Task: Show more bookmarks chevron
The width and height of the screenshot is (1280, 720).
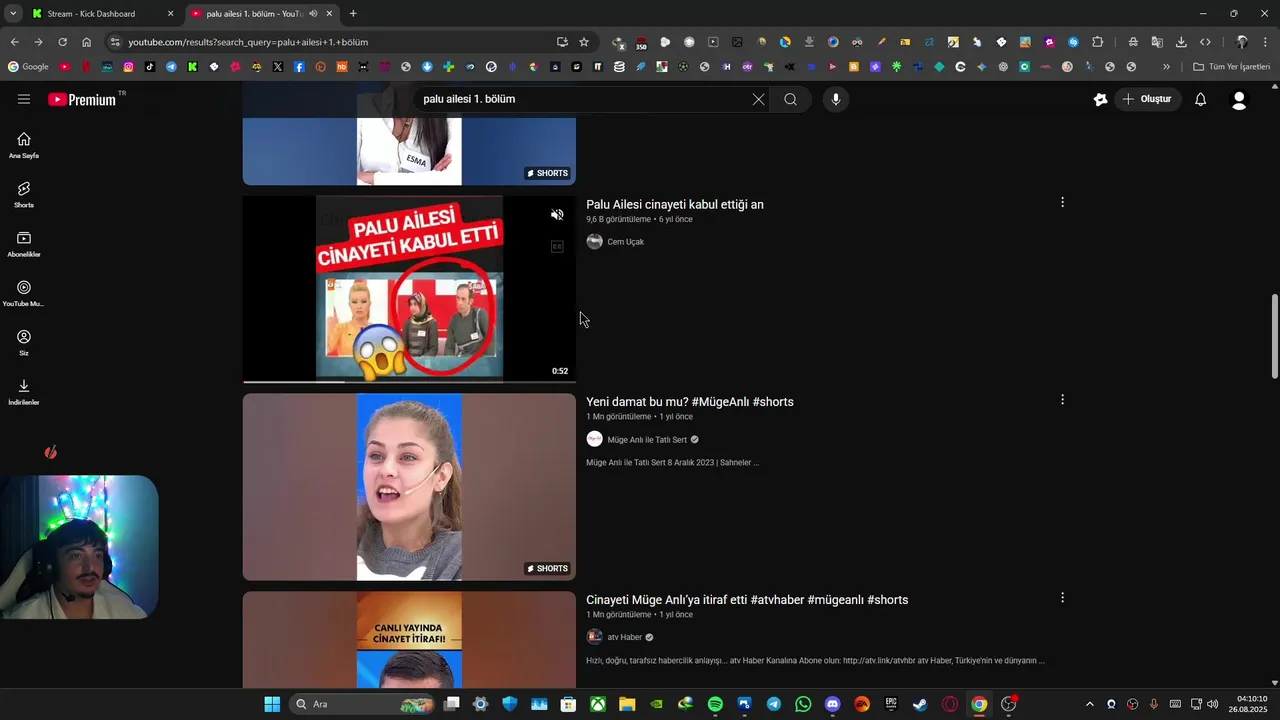Action: coord(1166,67)
